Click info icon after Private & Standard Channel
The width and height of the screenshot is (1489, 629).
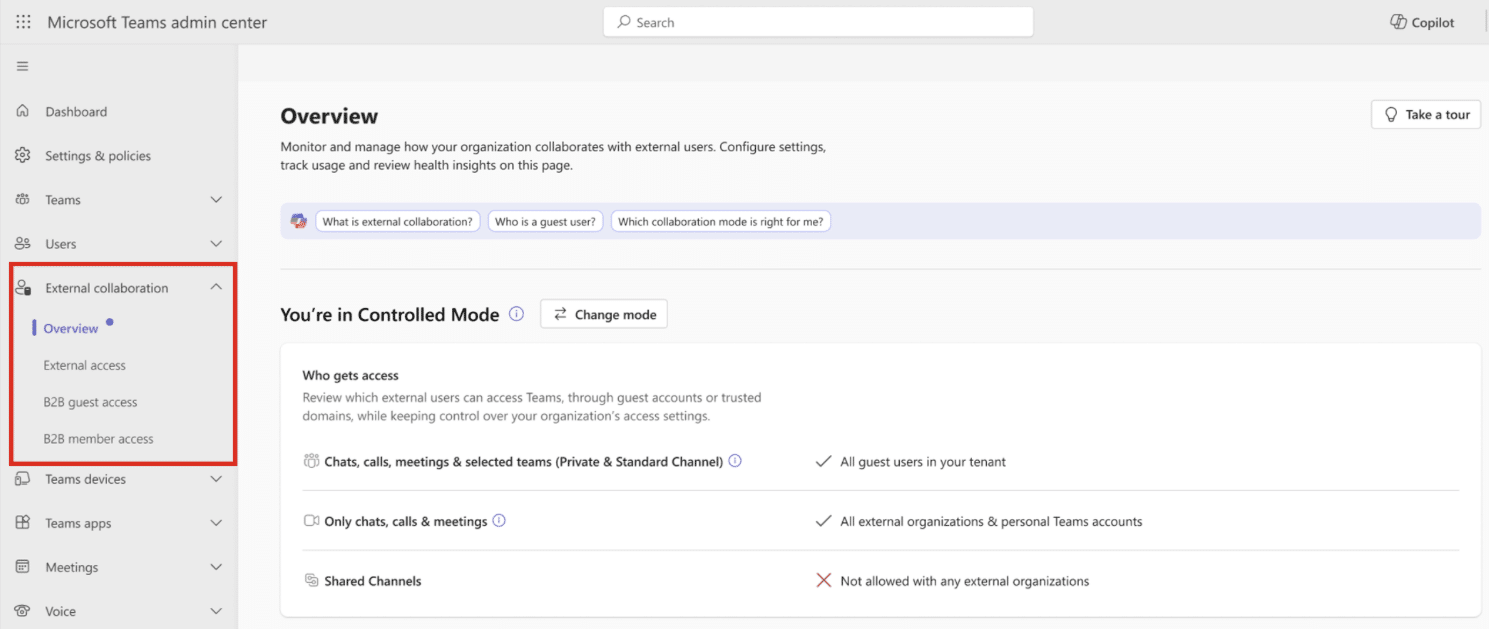(x=735, y=462)
